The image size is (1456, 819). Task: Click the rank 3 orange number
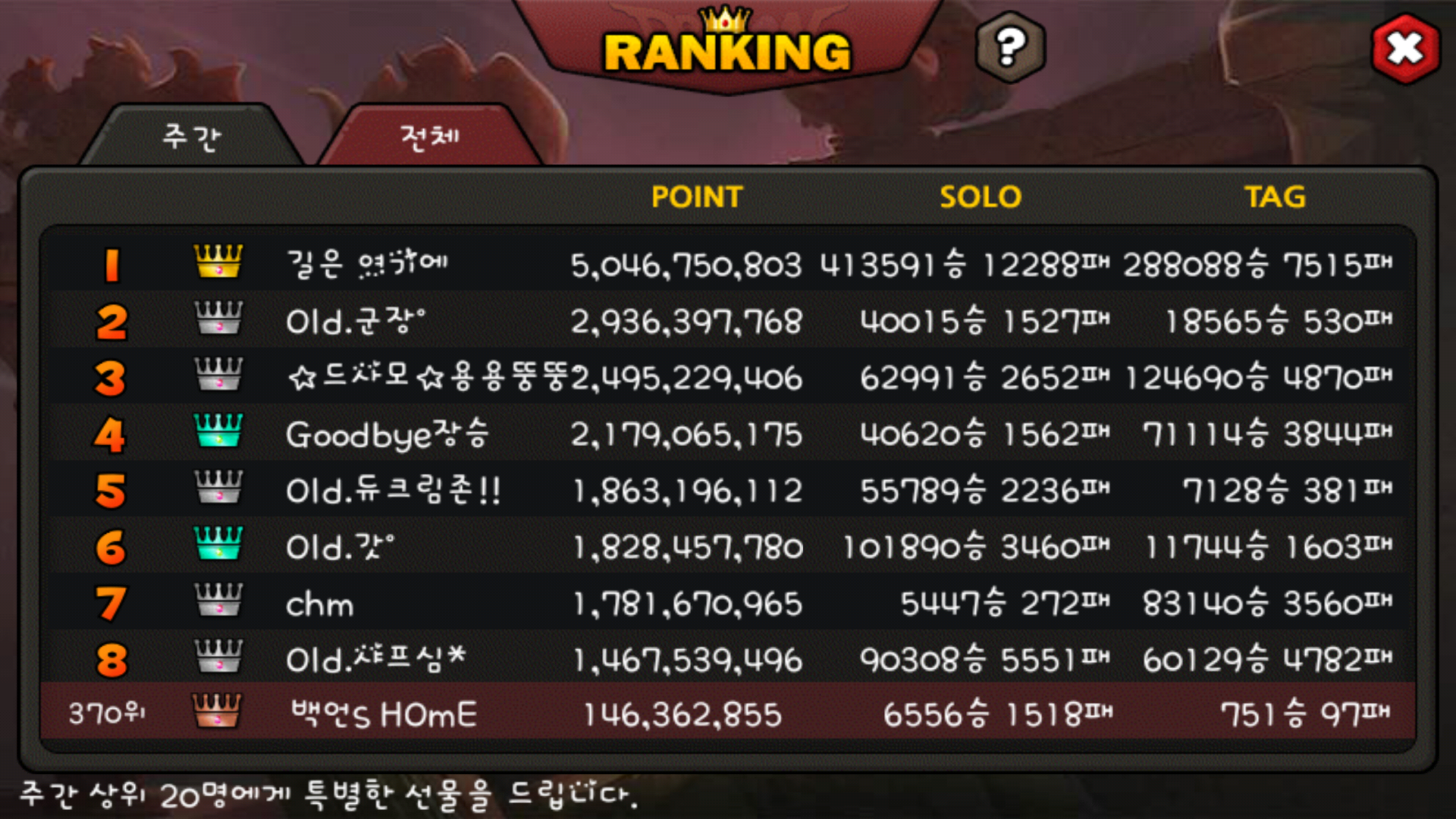coord(111,378)
